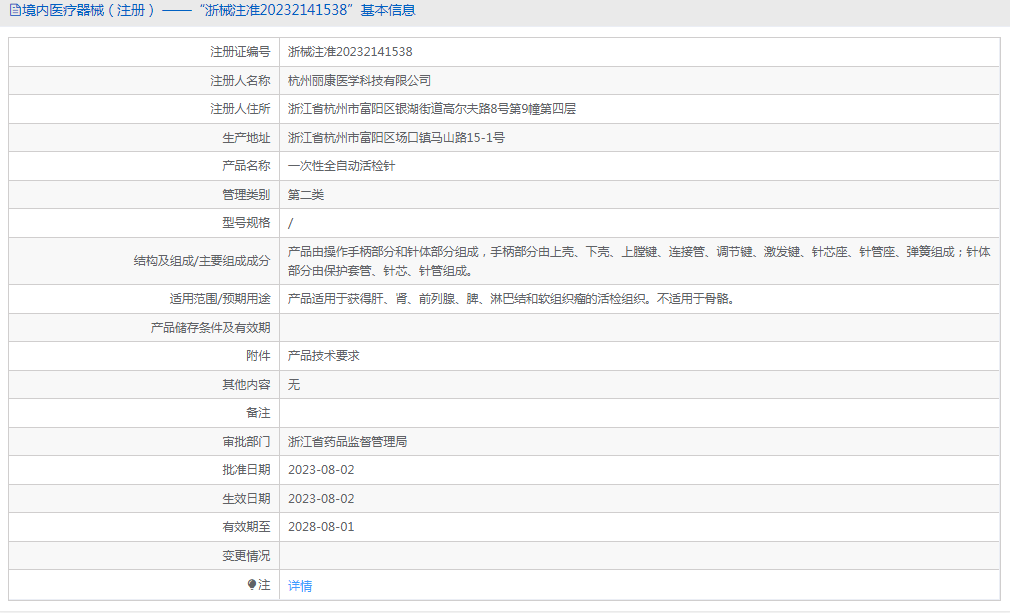Click the registration number value 浙械注准20232141538
1010x613 pixels.
350,52
